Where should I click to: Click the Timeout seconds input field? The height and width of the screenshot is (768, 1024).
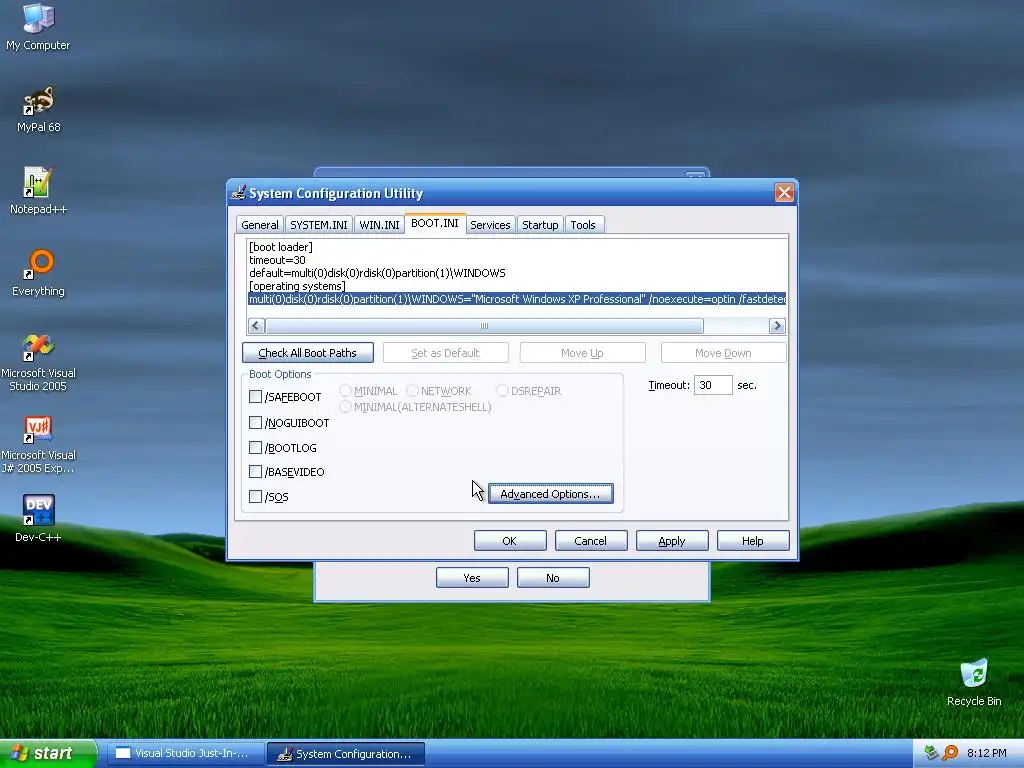713,385
